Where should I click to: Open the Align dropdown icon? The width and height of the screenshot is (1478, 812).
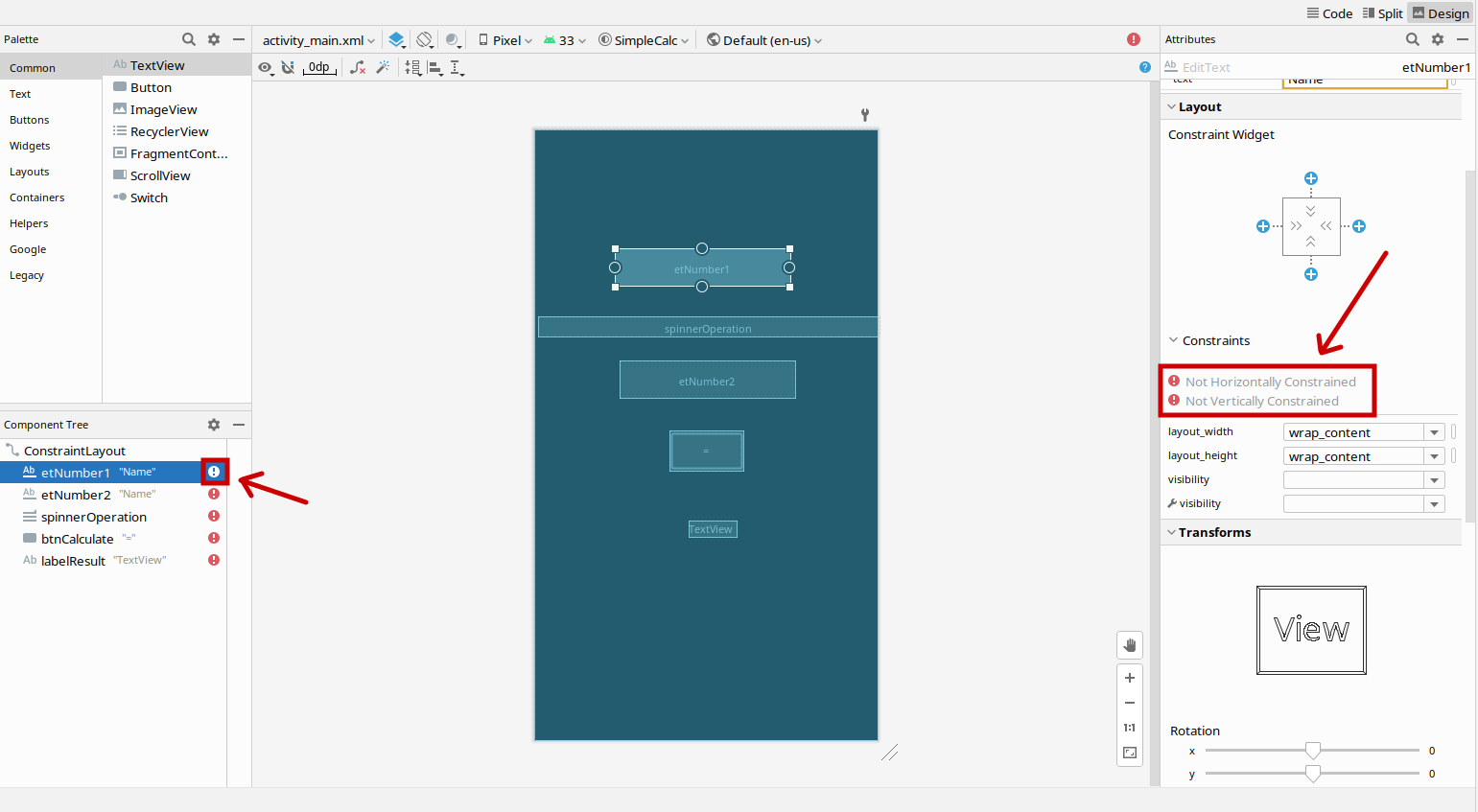click(435, 67)
